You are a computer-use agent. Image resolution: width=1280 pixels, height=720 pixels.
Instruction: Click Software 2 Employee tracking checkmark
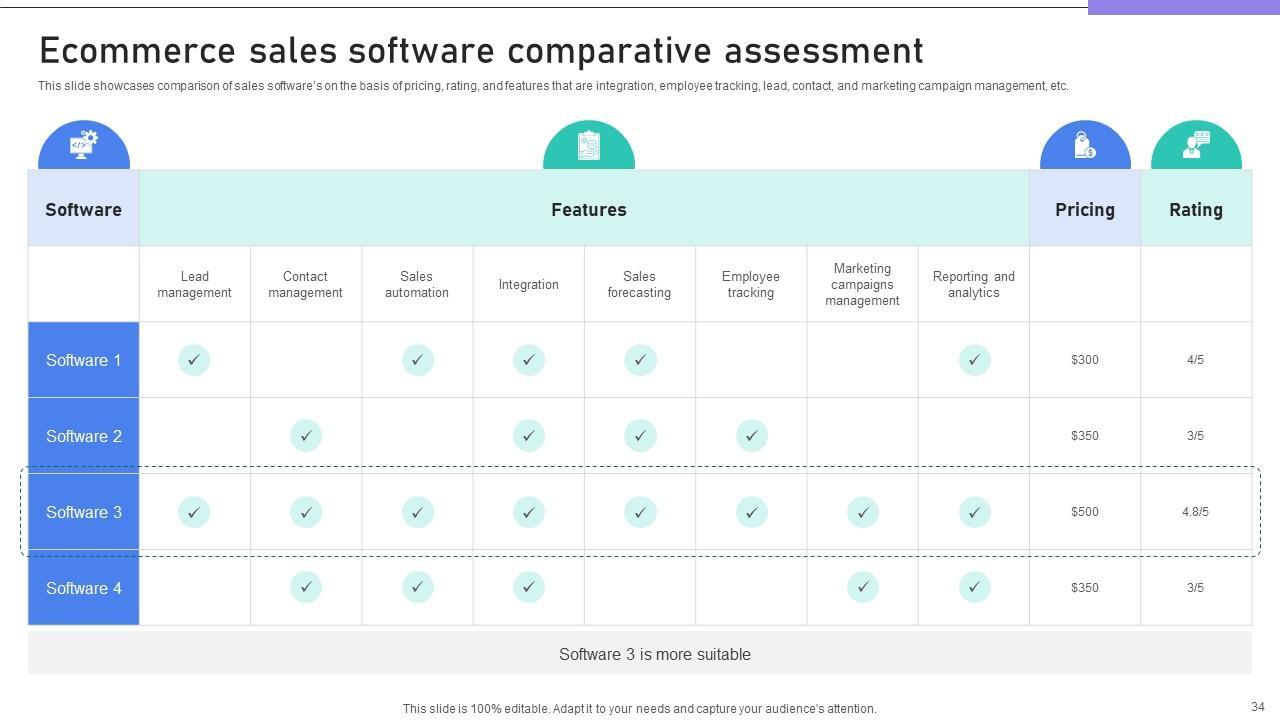(752, 436)
